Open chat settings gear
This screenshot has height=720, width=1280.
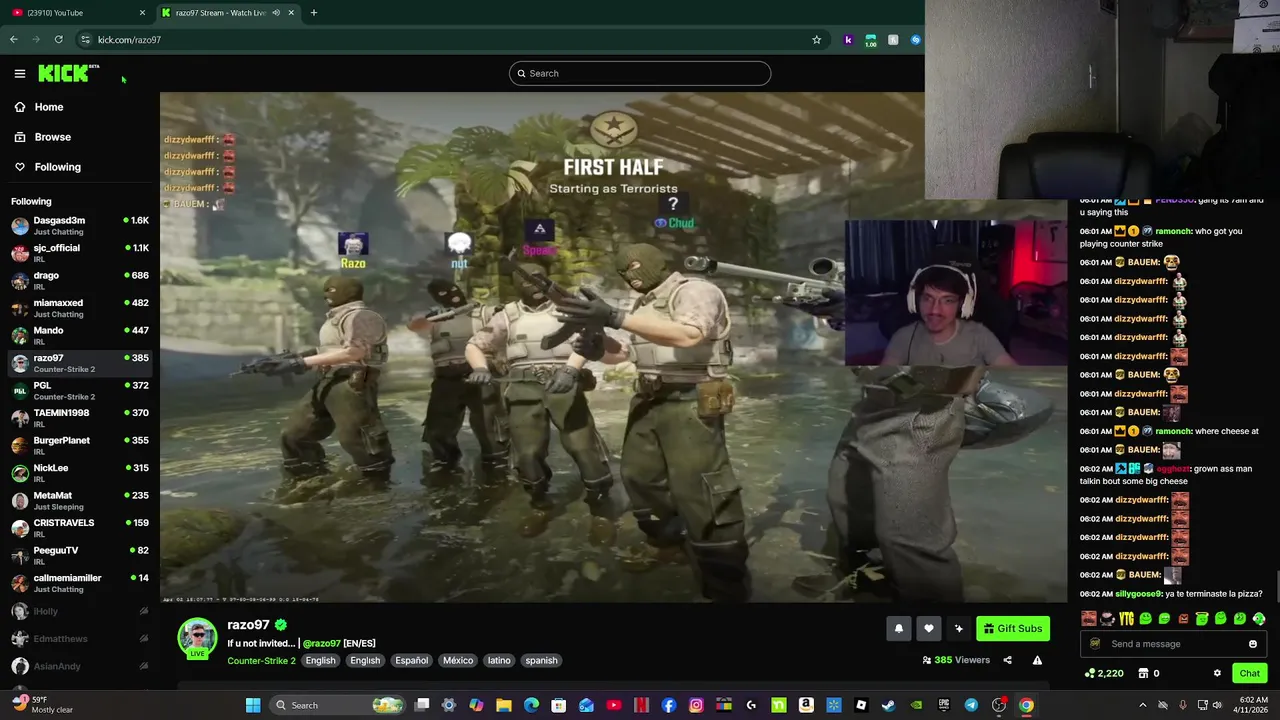pos(1217,673)
